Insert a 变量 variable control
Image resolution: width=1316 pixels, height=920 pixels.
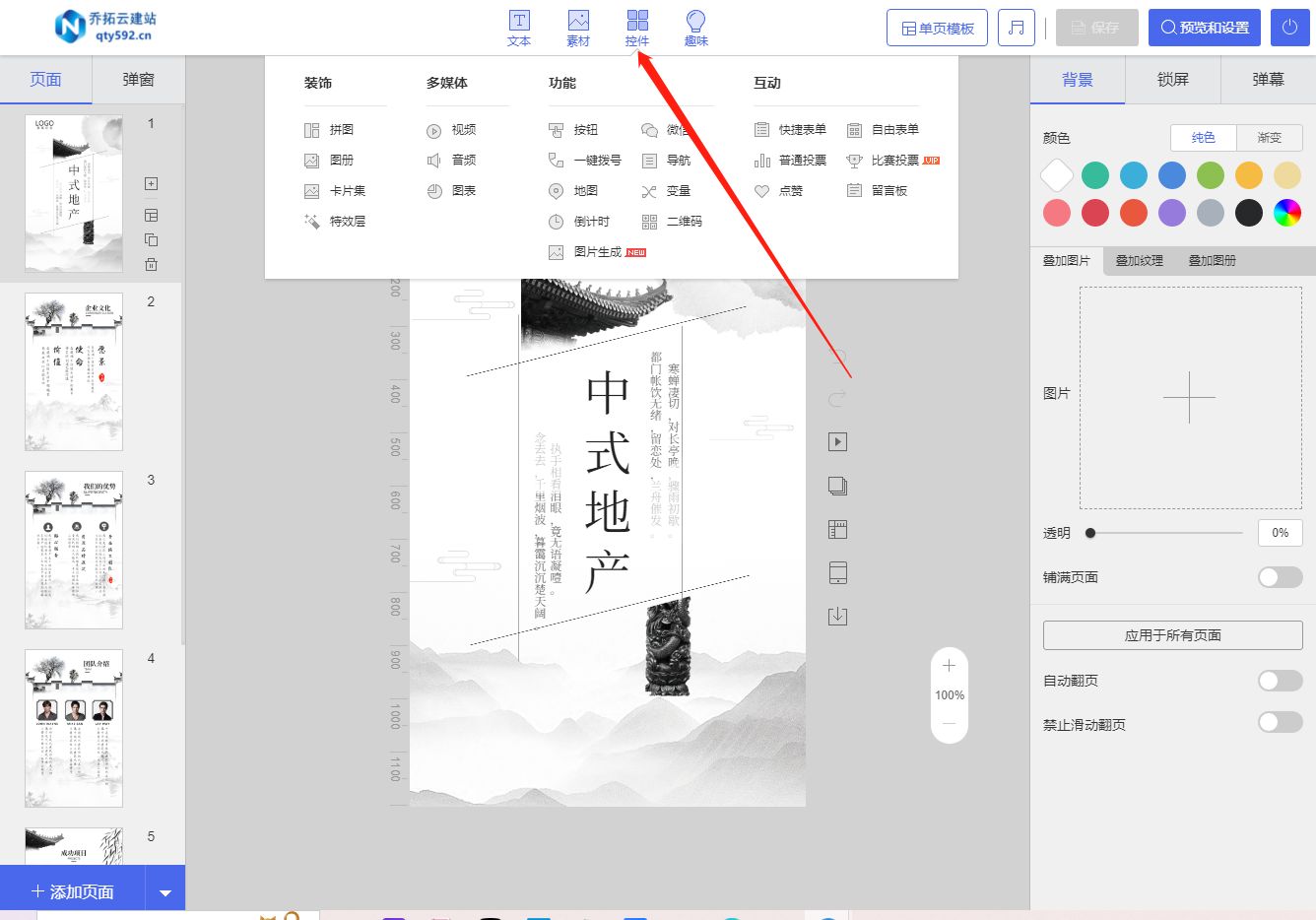pyautogui.click(x=666, y=191)
